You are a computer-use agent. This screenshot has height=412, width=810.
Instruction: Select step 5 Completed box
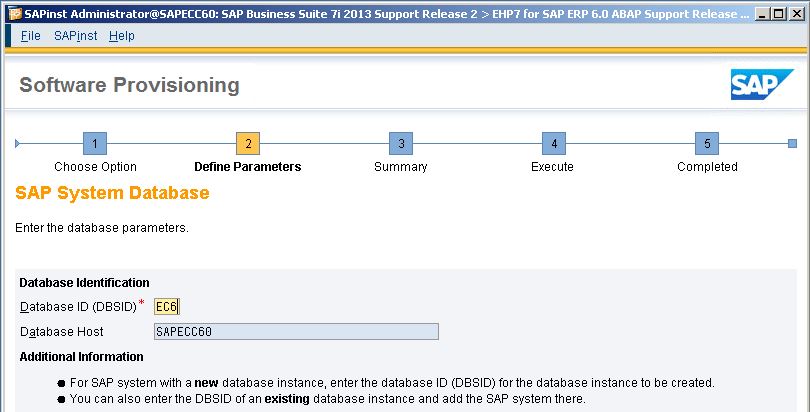tap(707, 144)
